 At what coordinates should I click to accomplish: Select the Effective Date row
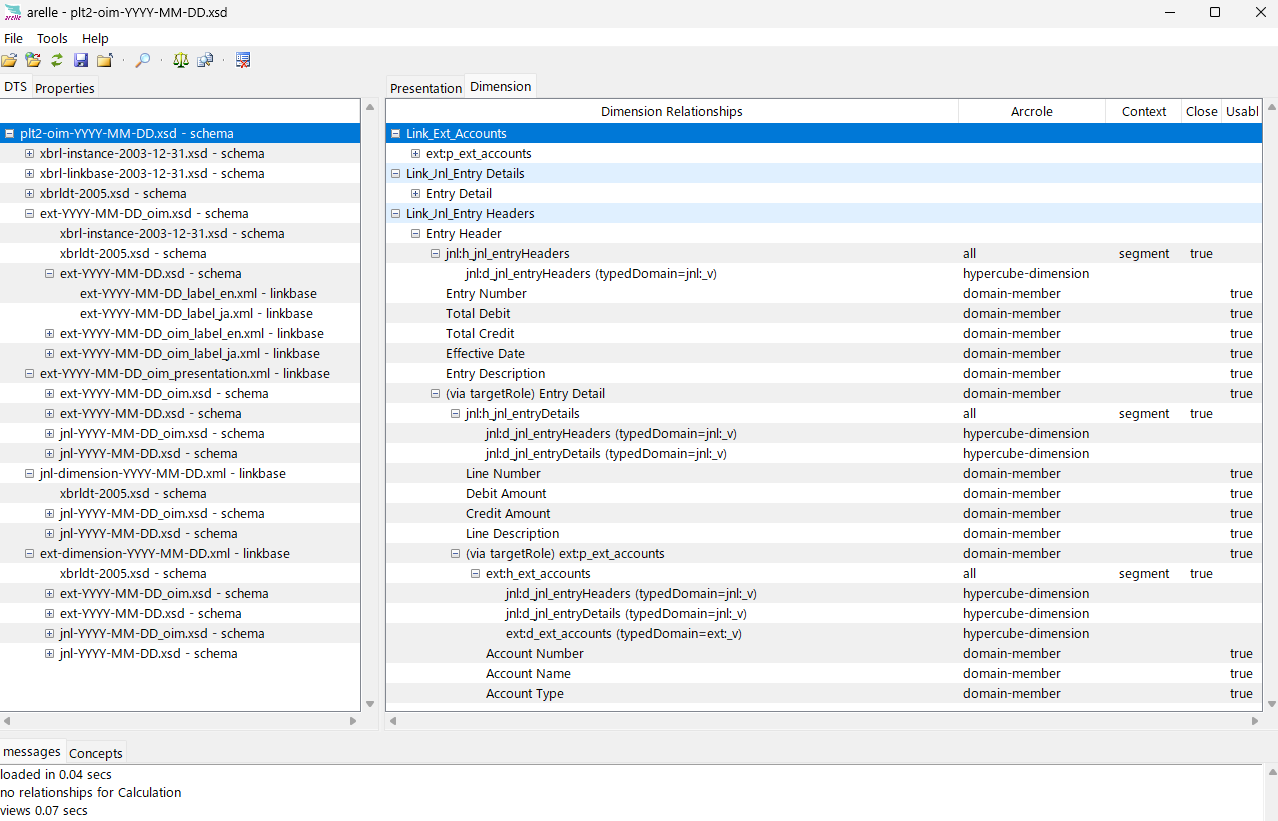click(x=823, y=353)
